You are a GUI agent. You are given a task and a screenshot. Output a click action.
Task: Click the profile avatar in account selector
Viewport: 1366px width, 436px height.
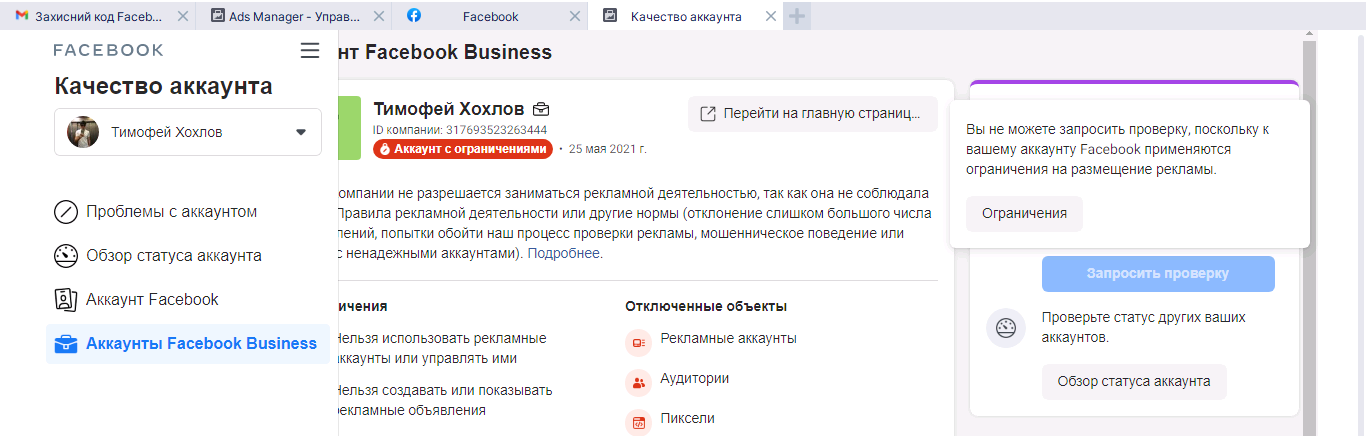point(83,132)
